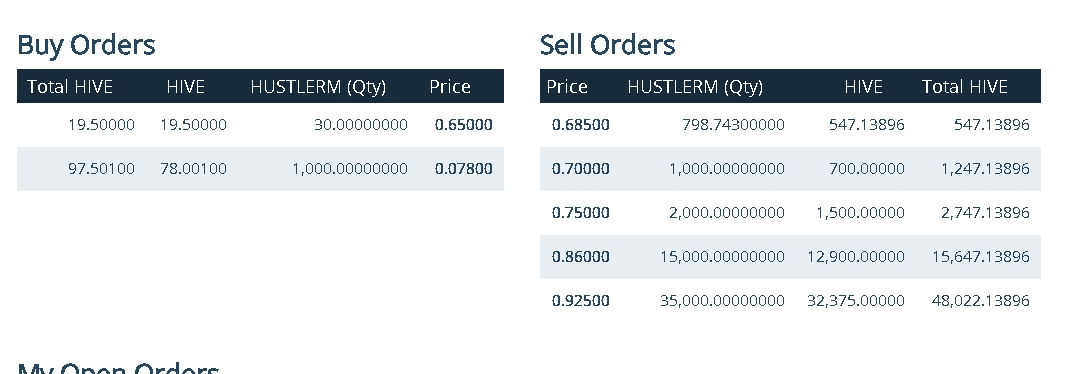Pick the 0.92500 sell order price
1072x374 pixels.
tap(580, 300)
